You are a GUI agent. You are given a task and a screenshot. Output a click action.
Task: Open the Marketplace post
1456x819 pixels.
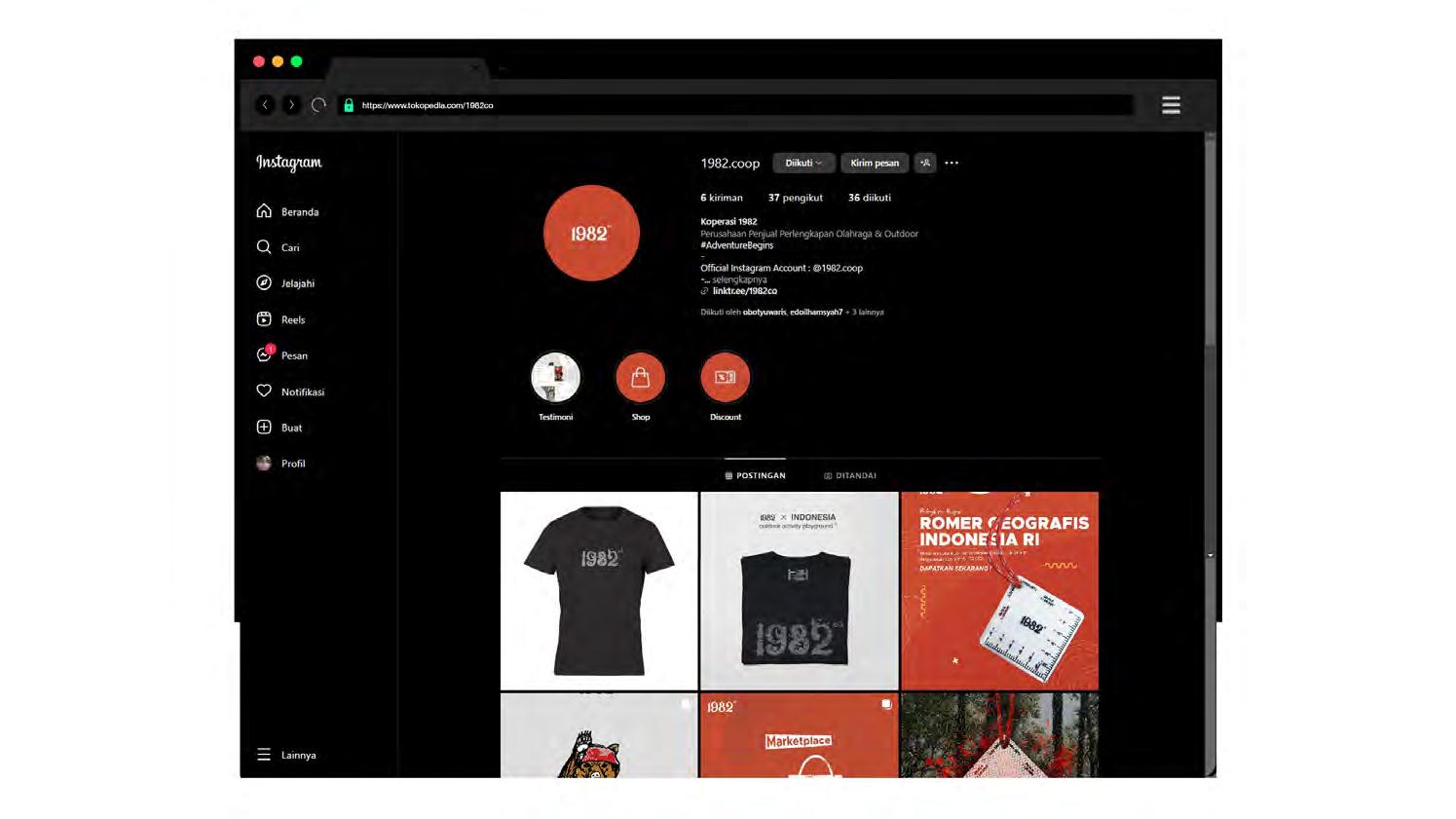(x=800, y=735)
